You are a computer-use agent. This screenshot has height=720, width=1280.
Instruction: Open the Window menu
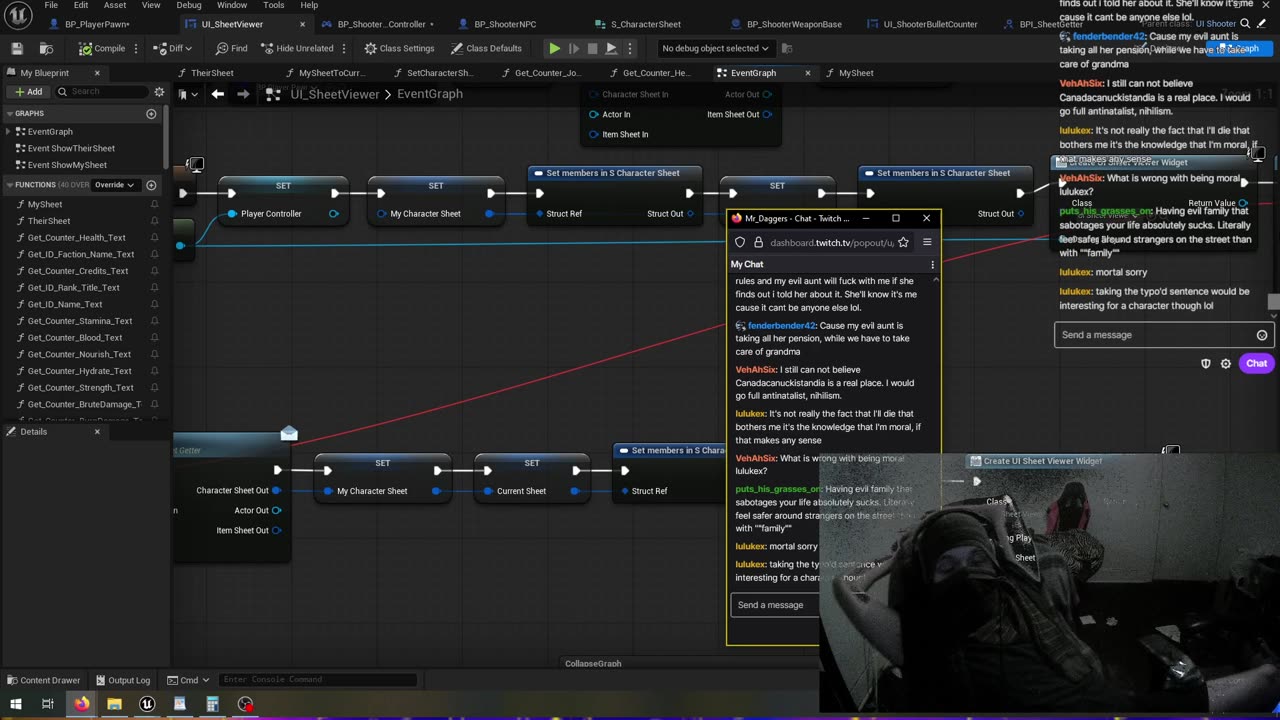click(231, 5)
